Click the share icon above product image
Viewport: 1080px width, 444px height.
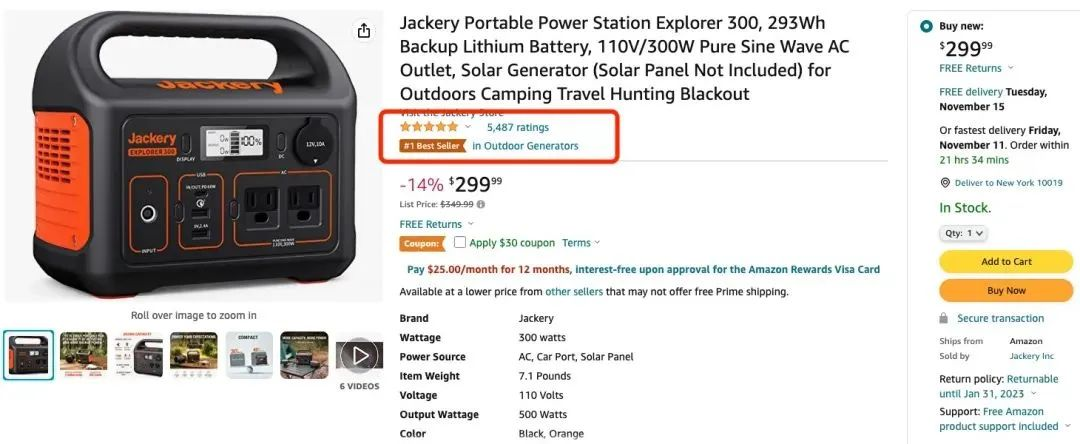click(364, 31)
